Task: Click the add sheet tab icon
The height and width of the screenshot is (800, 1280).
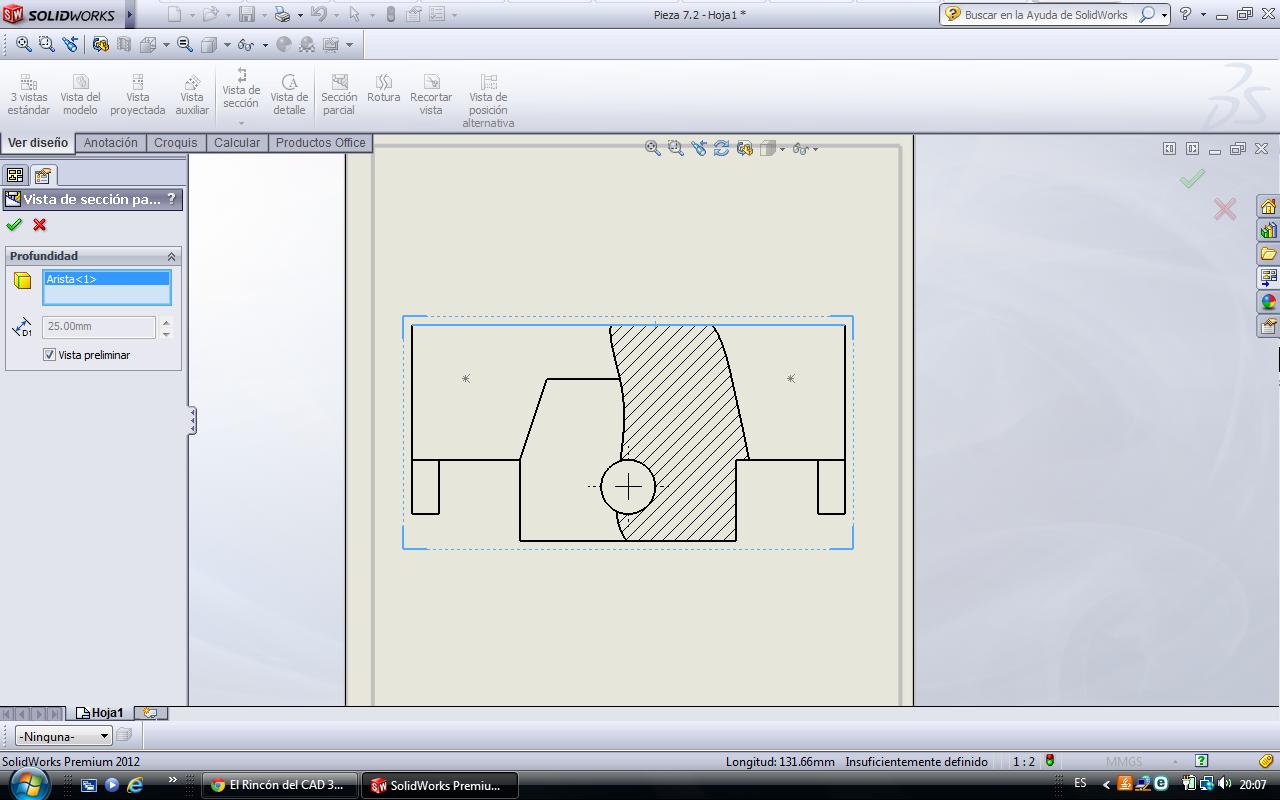Action: (150, 713)
